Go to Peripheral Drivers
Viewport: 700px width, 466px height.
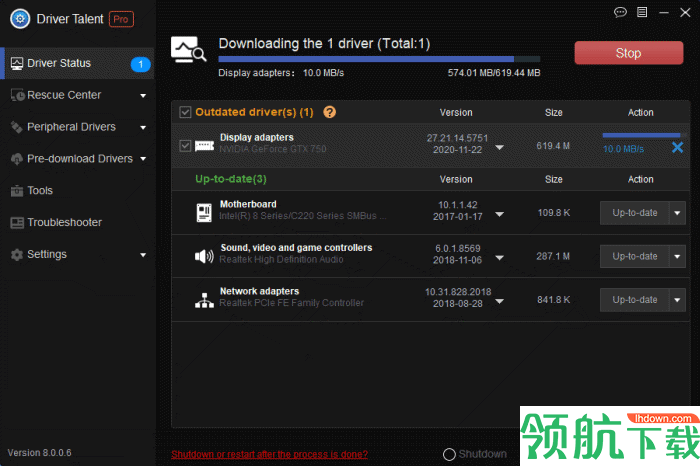point(78,127)
